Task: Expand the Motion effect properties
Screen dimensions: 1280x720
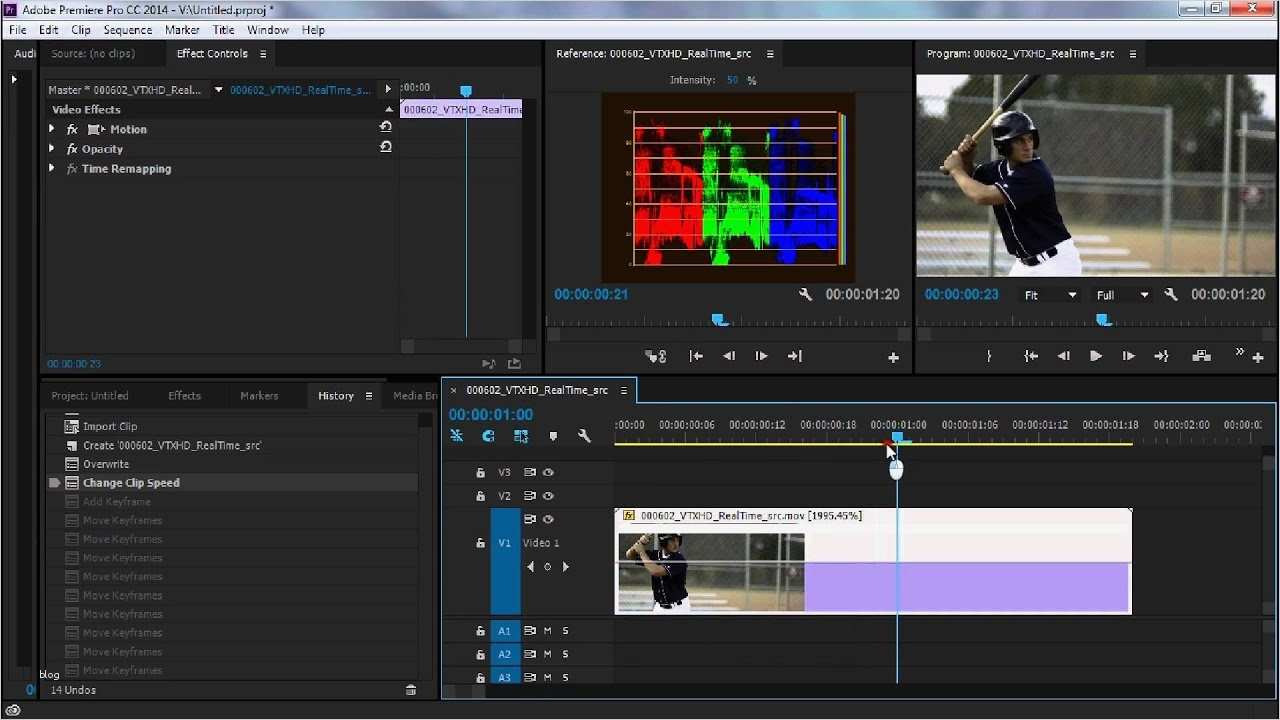Action: point(52,129)
